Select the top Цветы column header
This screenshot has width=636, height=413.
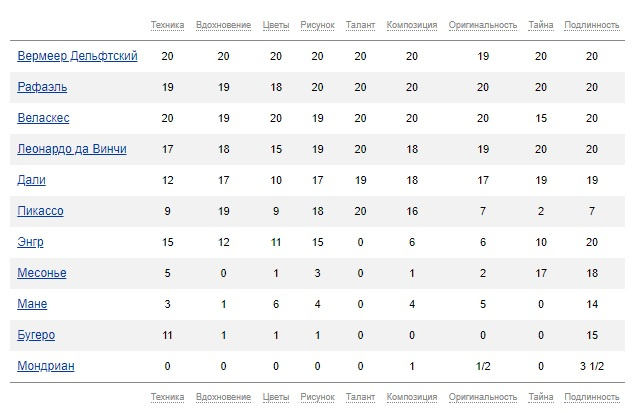276,24
